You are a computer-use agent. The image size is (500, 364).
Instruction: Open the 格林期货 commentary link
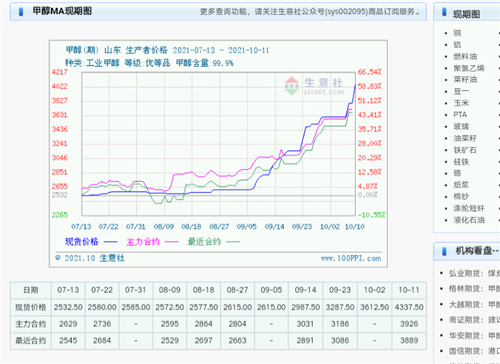tap(474, 289)
